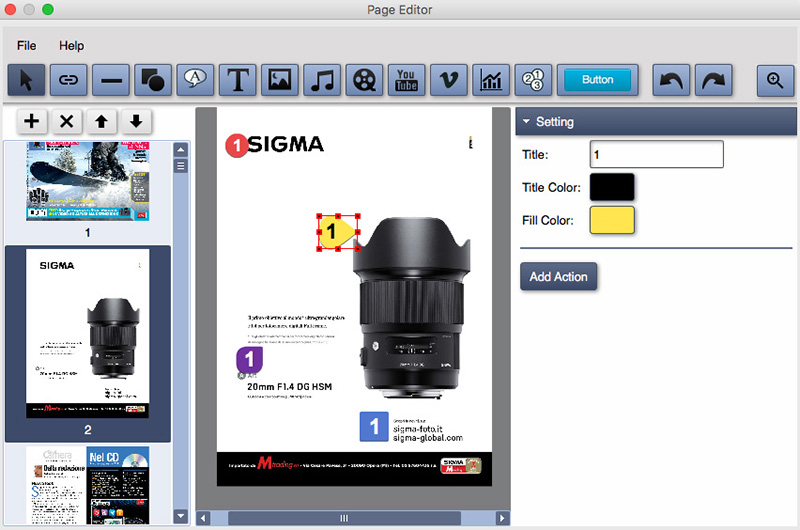Insert a Button element
The width and height of the screenshot is (800, 530).
point(597,80)
